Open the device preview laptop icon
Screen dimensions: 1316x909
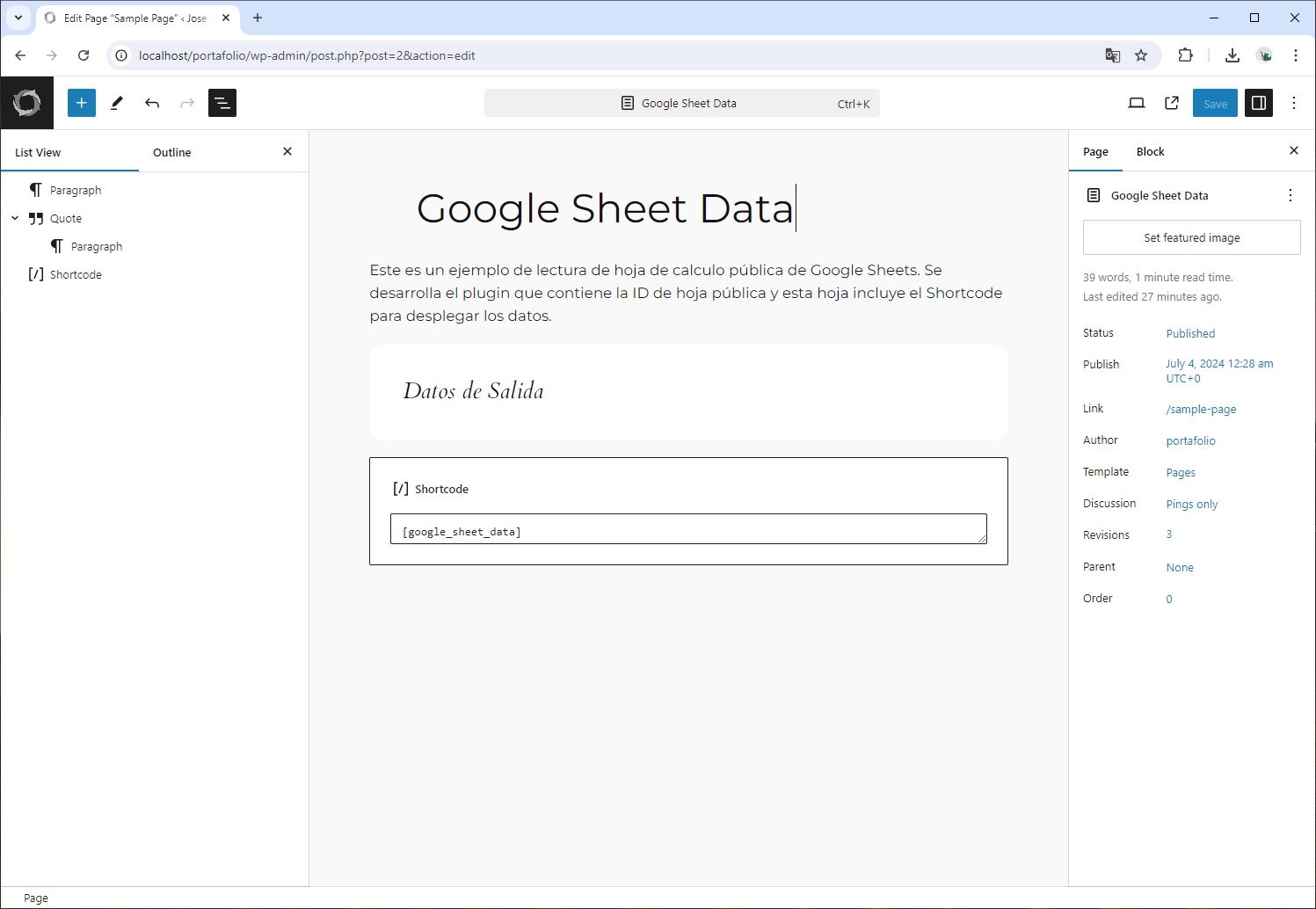click(1137, 103)
